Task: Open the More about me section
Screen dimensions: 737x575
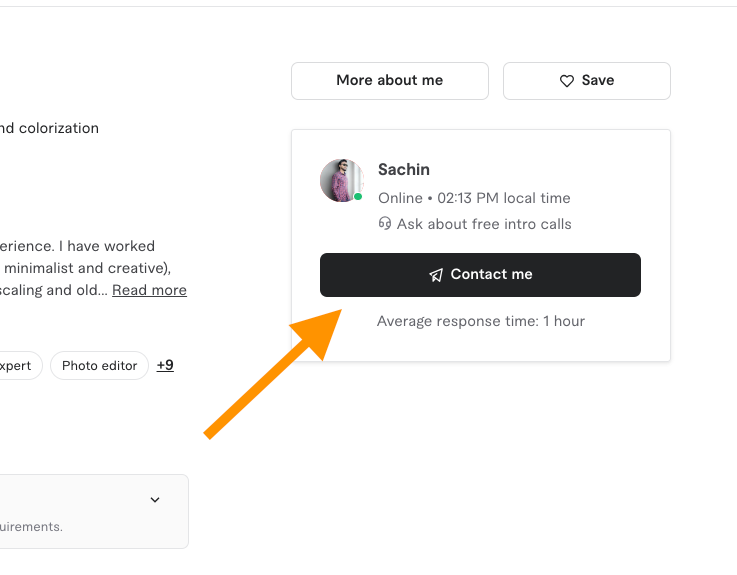Action: [389, 81]
